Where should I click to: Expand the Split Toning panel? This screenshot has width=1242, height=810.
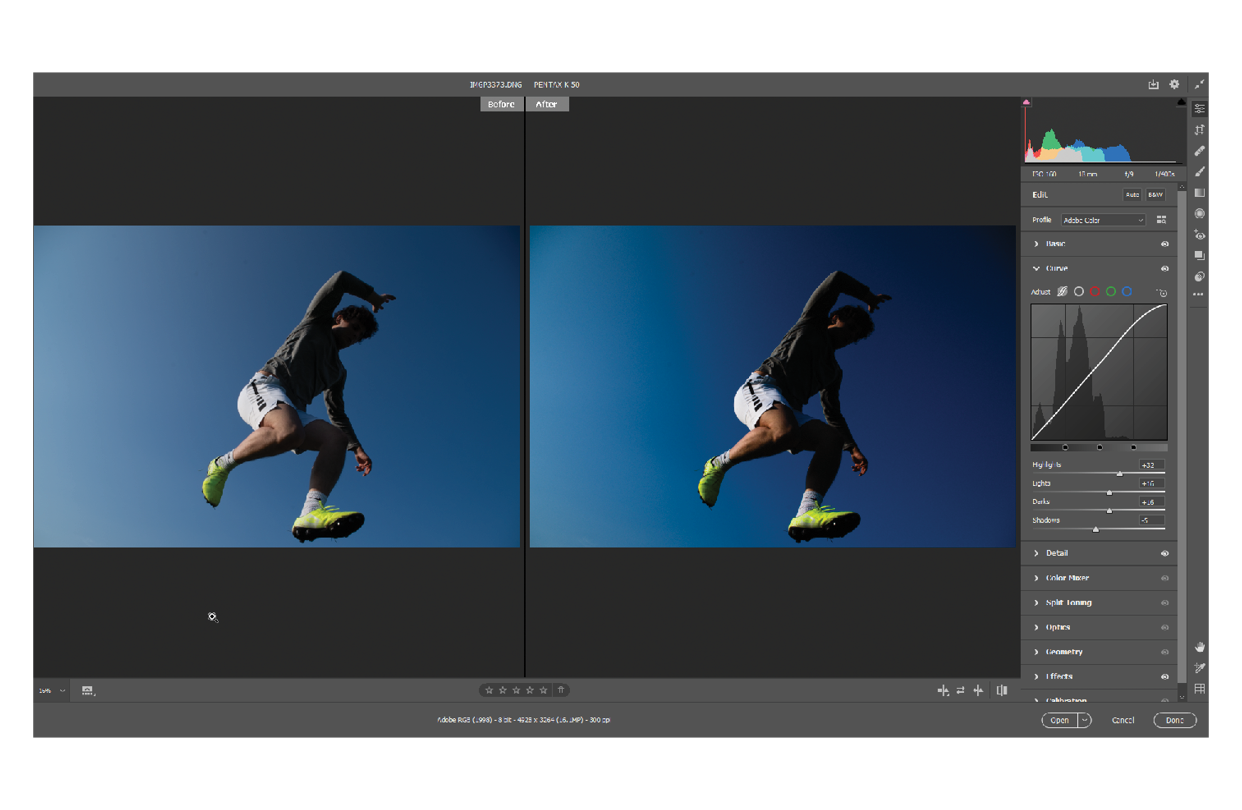1036,603
